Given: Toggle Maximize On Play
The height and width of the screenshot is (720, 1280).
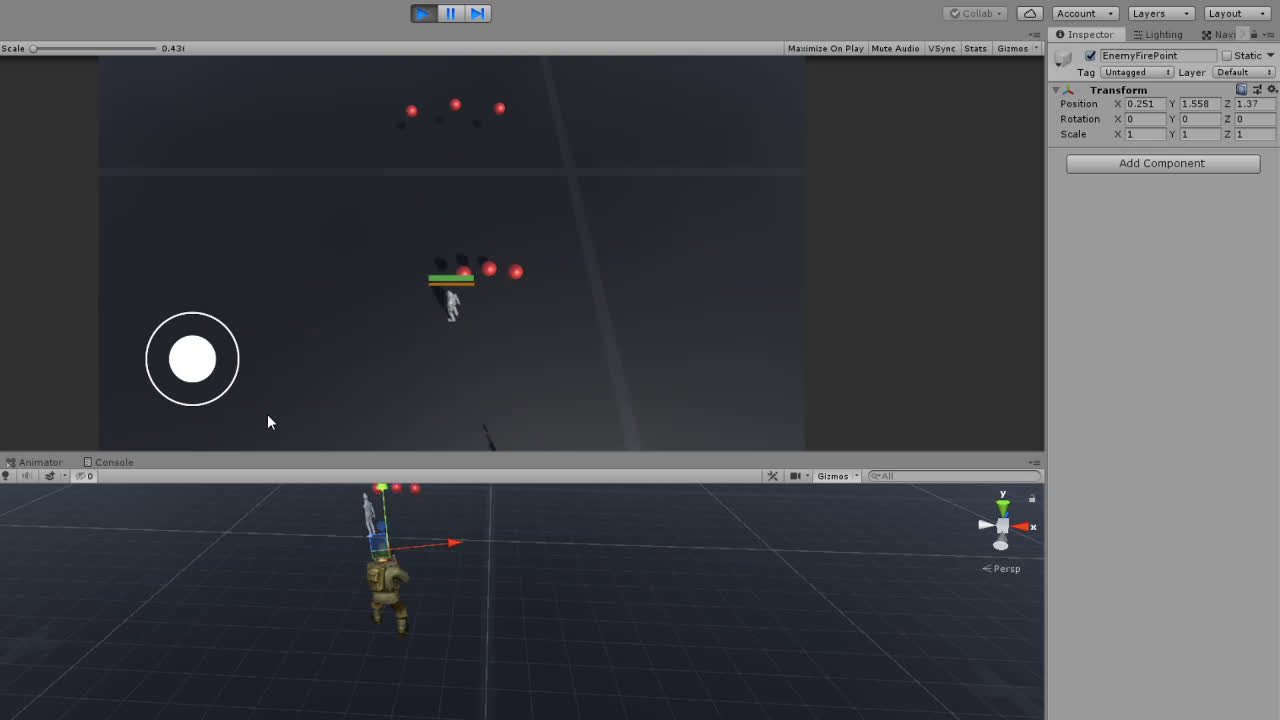Looking at the screenshot, I should (825, 48).
